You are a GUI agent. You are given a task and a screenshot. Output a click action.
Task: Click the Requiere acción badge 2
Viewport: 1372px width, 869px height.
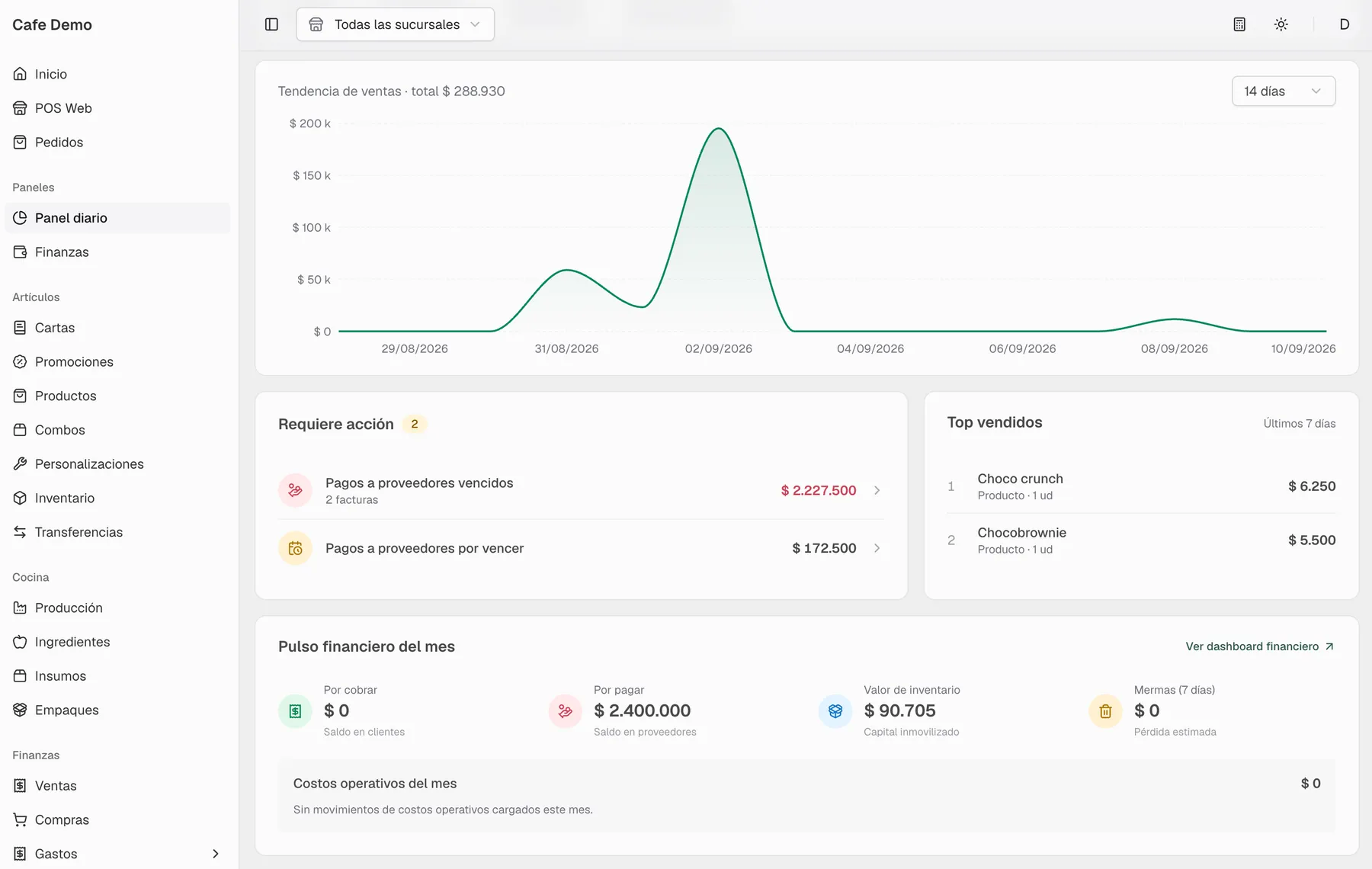414,425
